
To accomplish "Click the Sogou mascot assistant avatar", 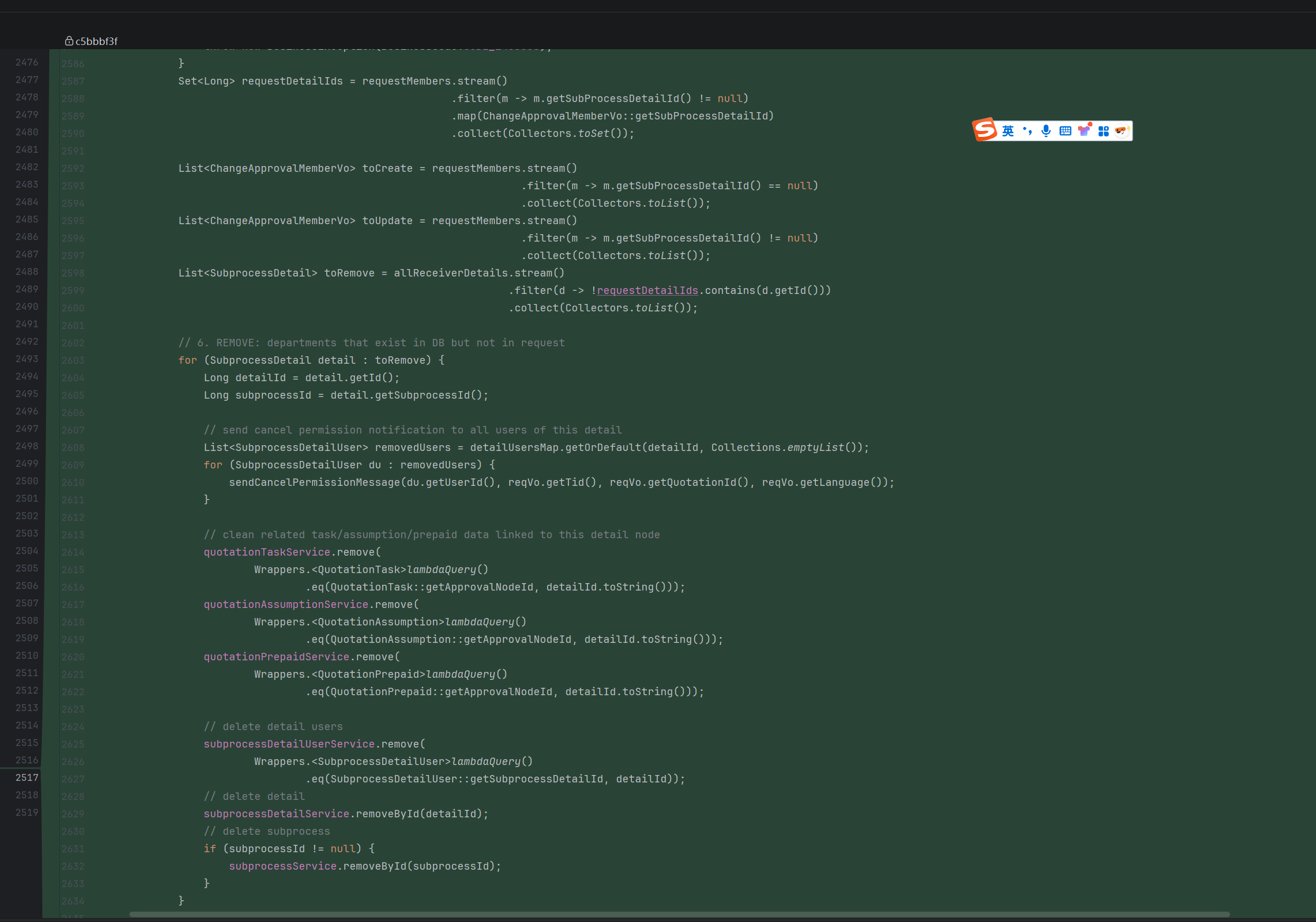I will [1122, 131].
